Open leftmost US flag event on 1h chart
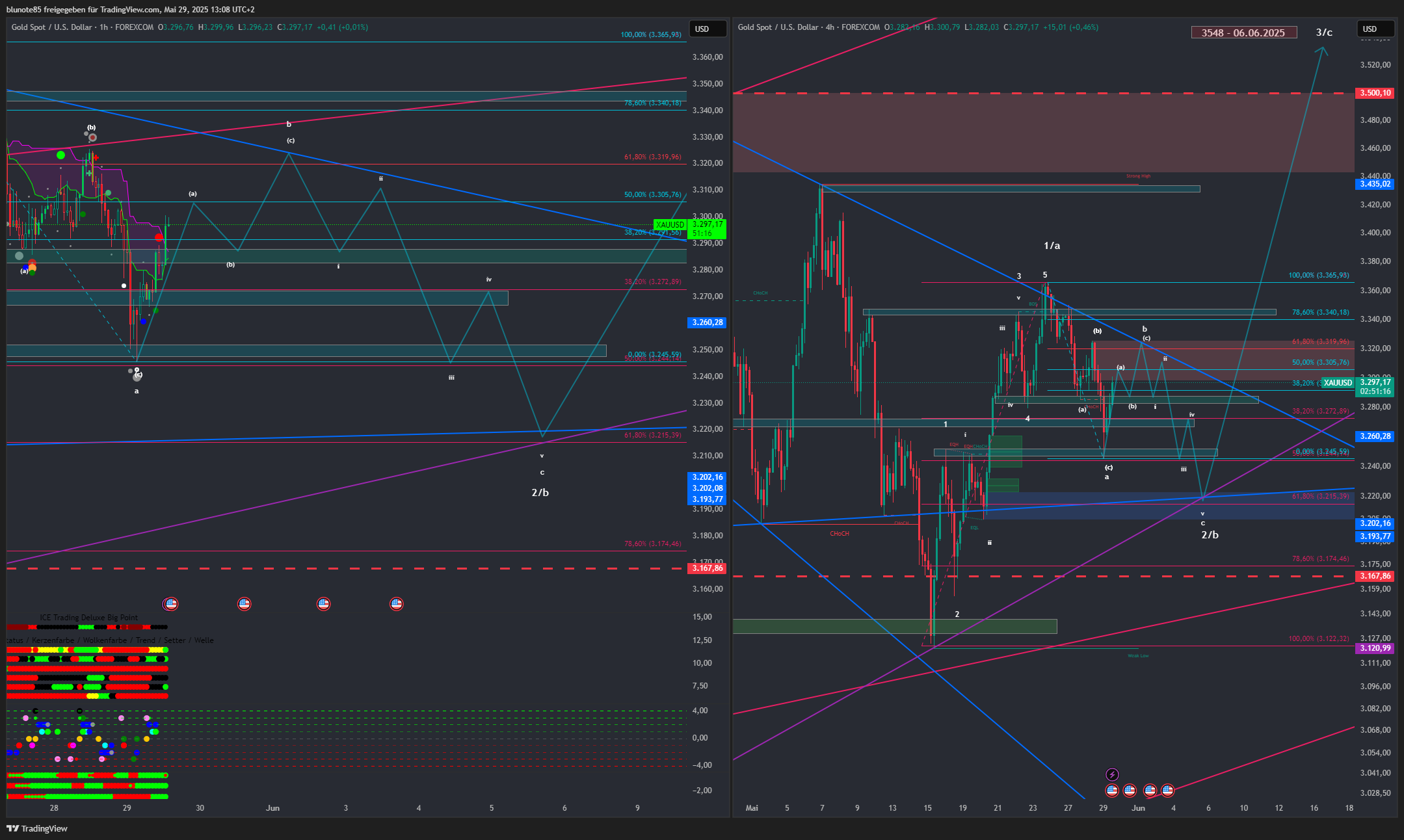 point(171,604)
